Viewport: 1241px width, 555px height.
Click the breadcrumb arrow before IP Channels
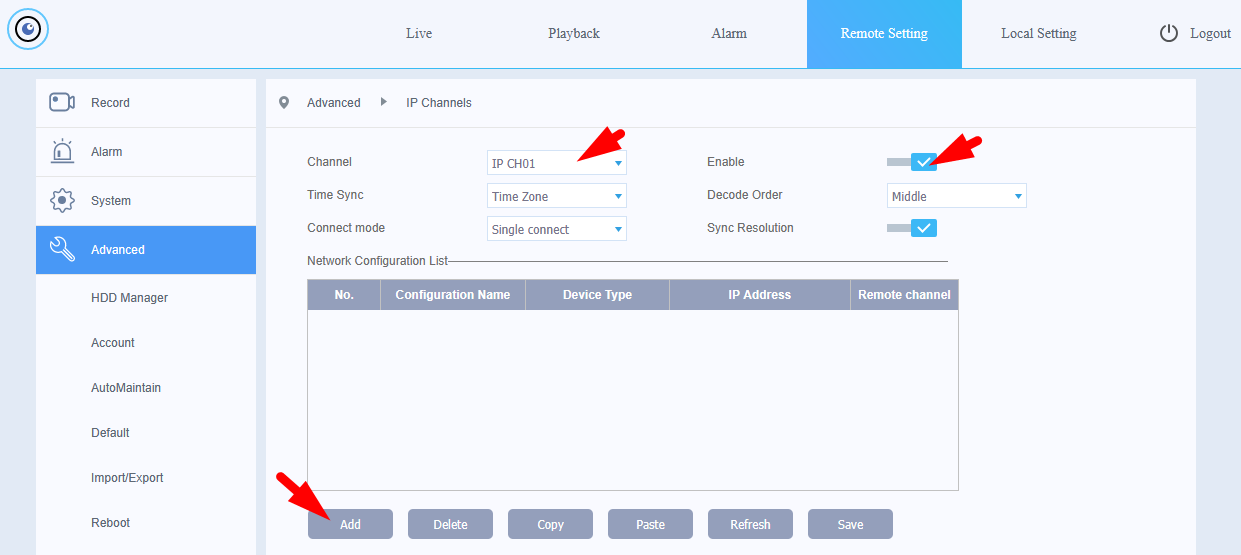click(384, 102)
